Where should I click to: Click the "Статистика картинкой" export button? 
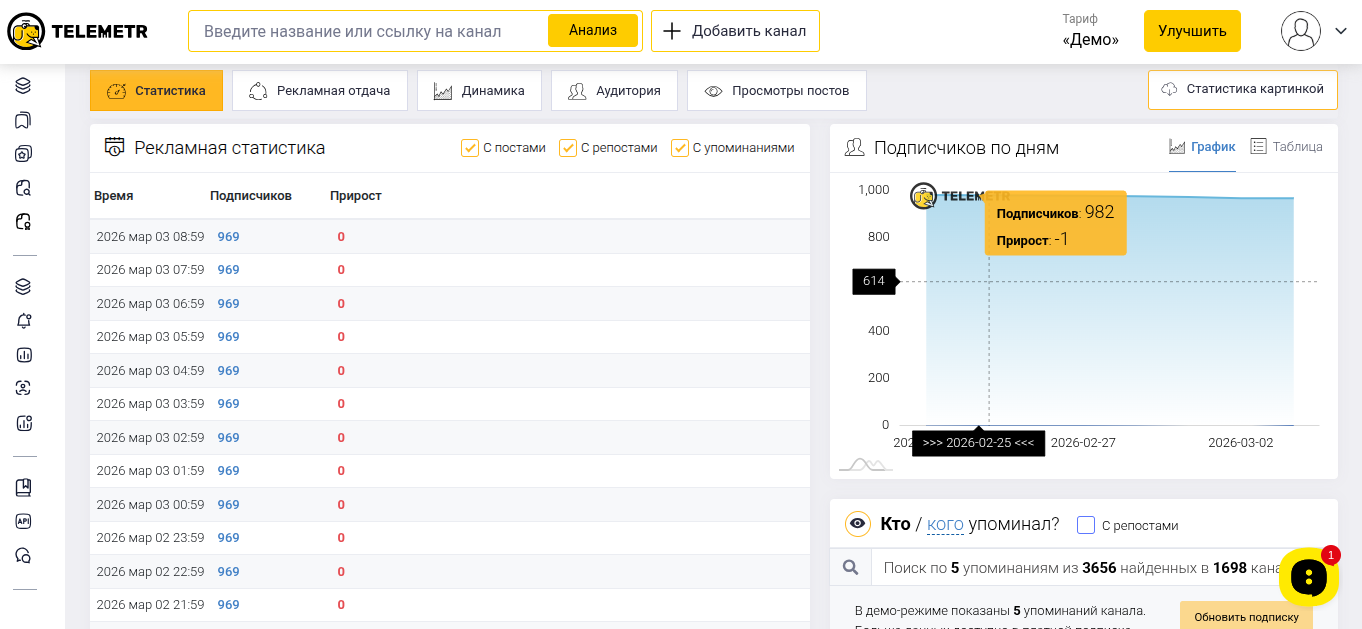[1243, 90]
